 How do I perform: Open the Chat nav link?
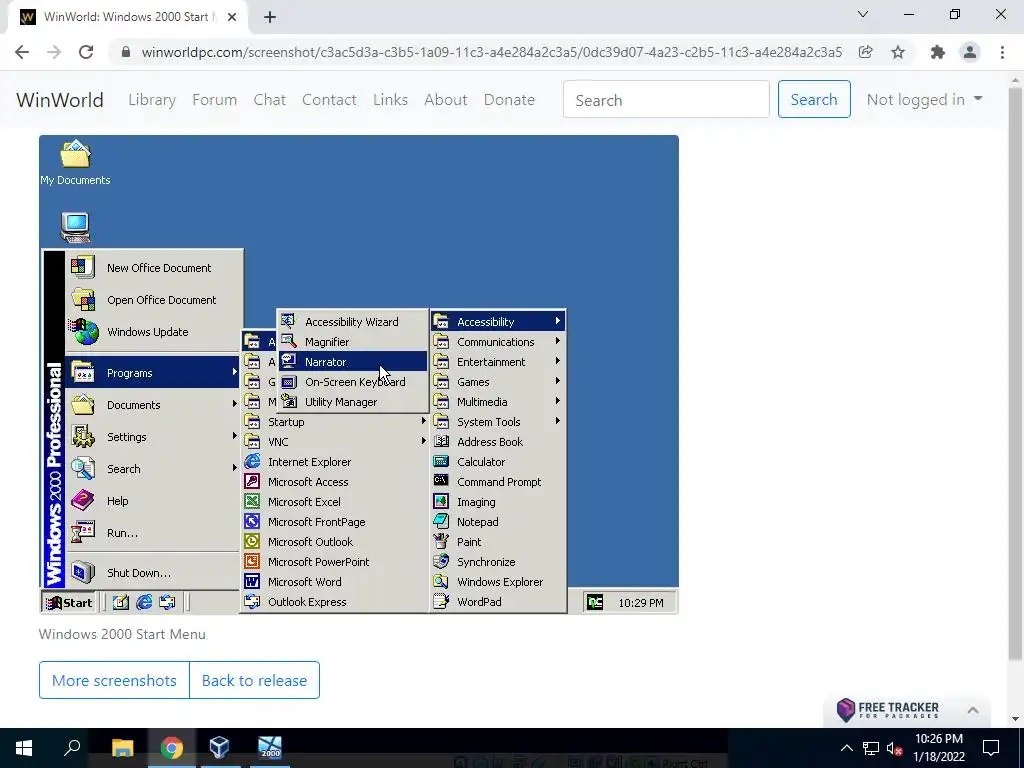270,99
